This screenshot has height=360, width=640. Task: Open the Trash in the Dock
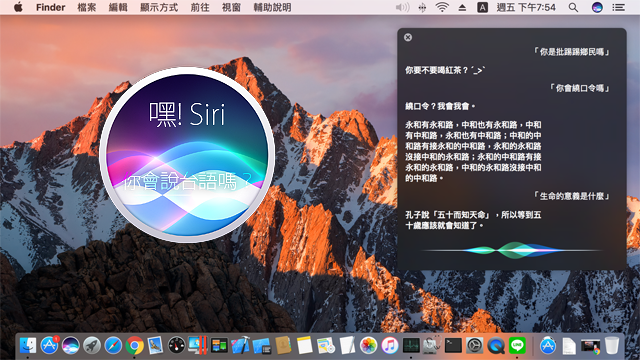click(x=611, y=346)
